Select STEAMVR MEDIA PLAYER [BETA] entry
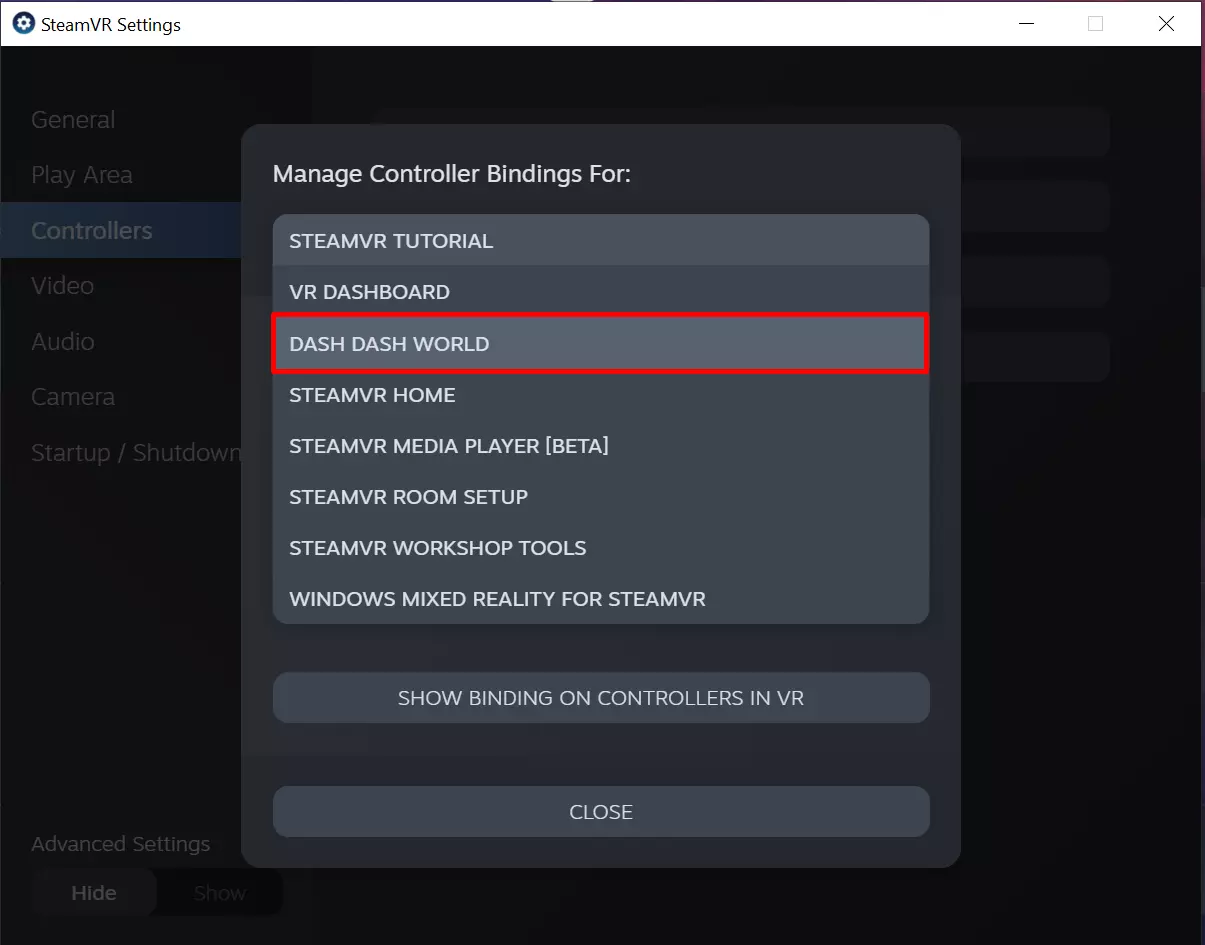 600,446
